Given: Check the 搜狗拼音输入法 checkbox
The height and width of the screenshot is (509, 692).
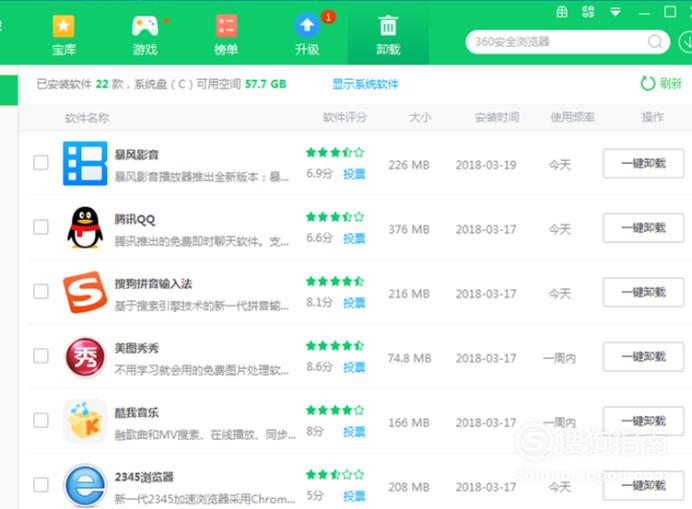Looking at the screenshot, I should click(x=41, y=291).
